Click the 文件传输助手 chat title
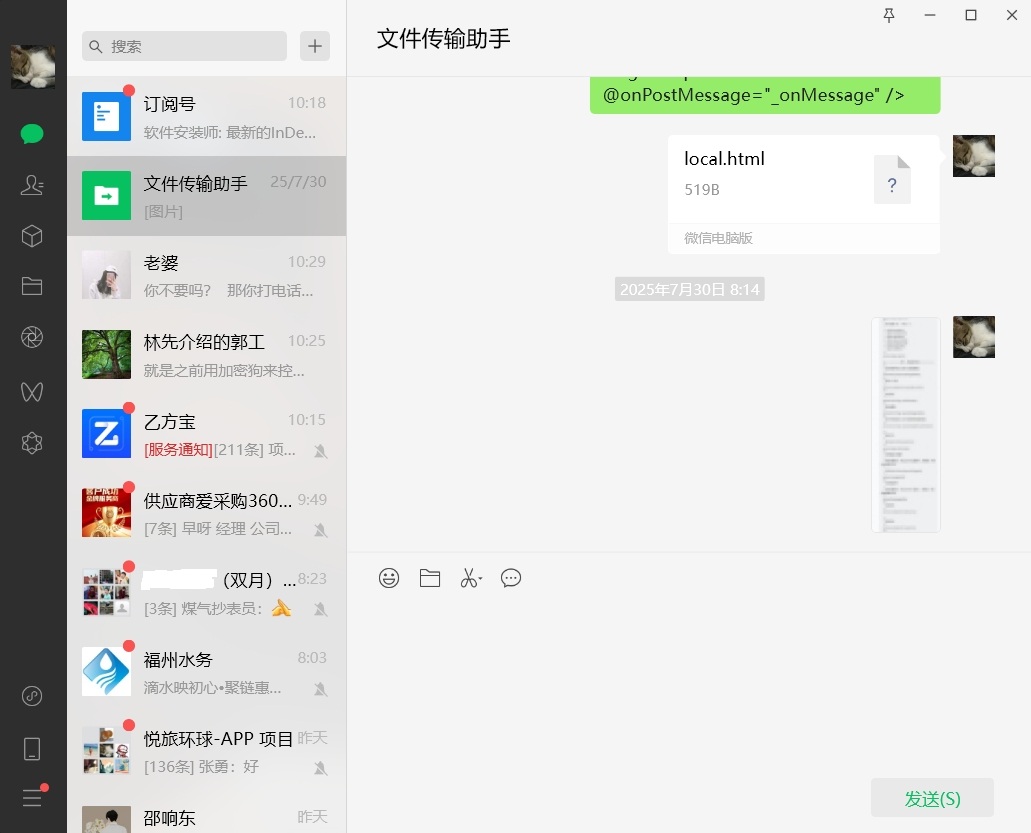 click(443, 39)
